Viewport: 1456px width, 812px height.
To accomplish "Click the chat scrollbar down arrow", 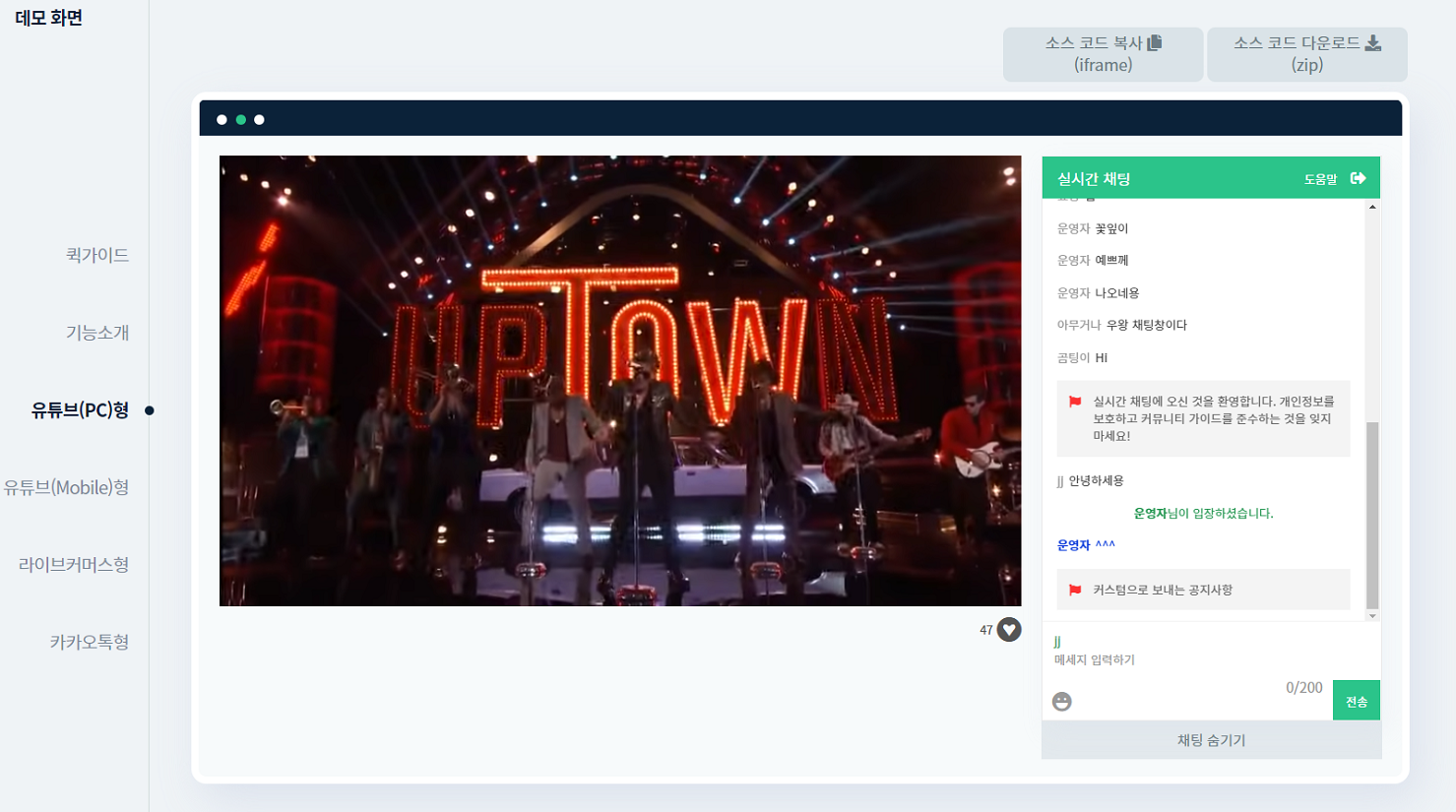I will click(1372, 615).
